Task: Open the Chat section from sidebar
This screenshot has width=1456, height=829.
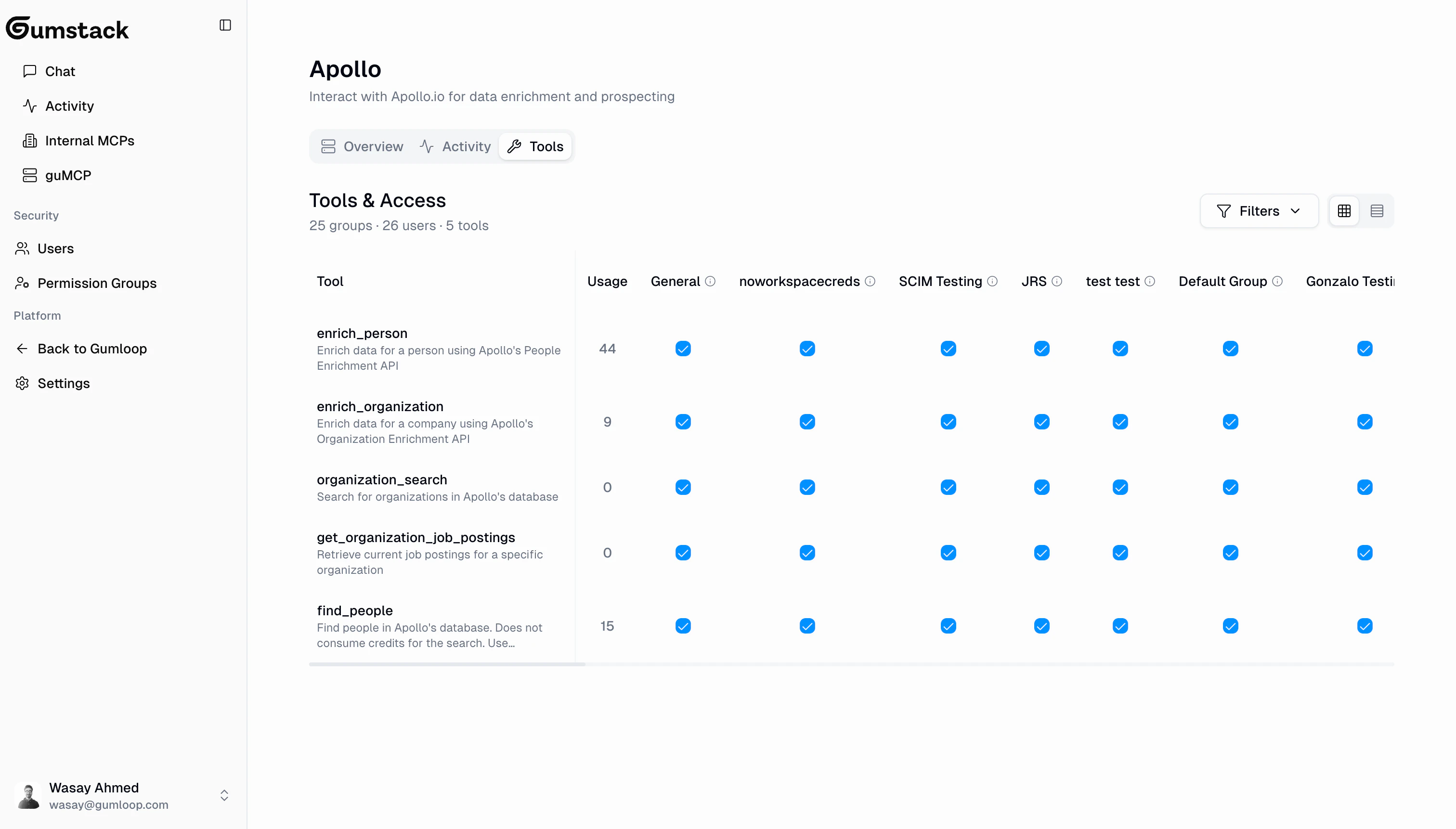Action: tap(60, 71)
